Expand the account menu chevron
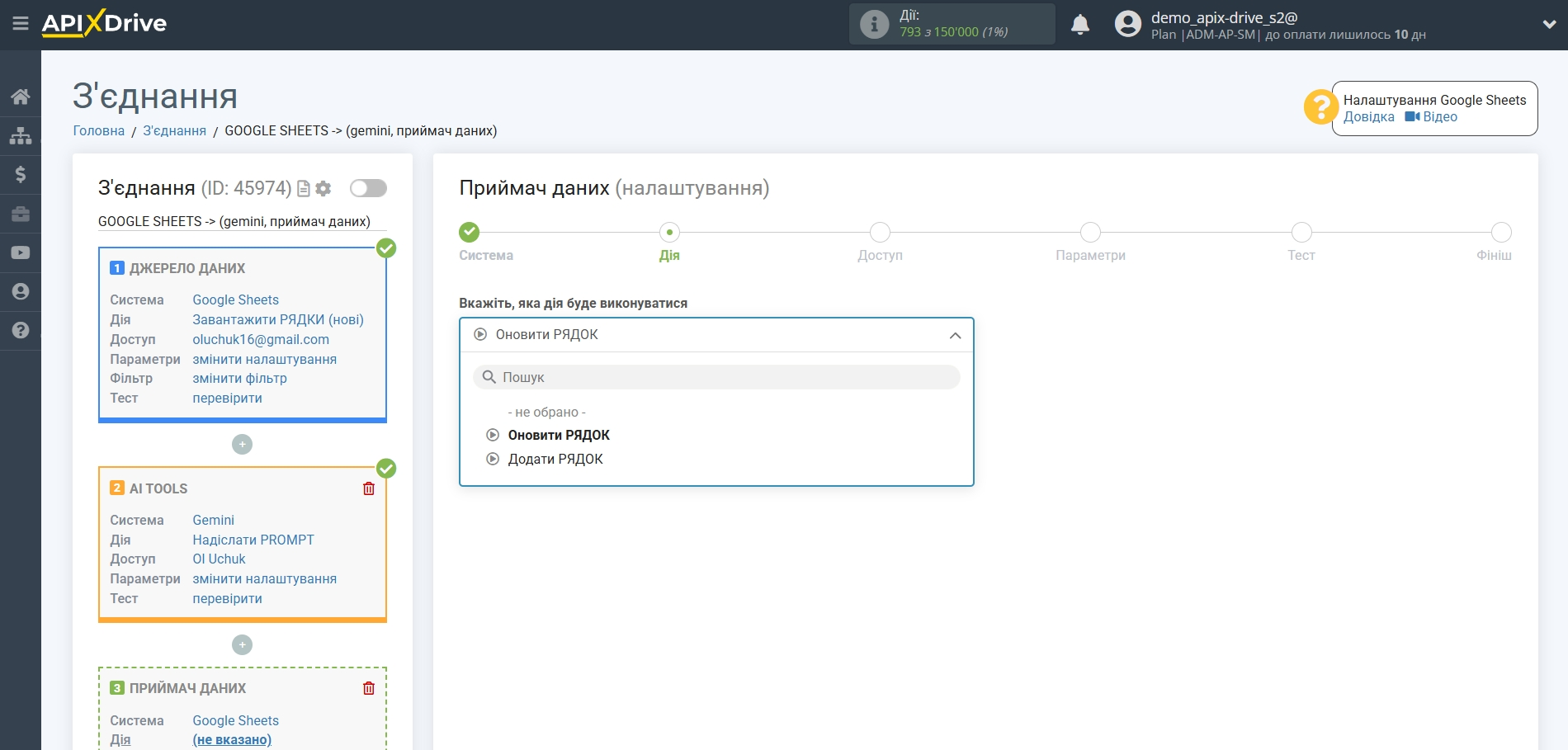The height and width of the screenshot is (750, 1568). pyautogui.click(x=1549, y=25)
